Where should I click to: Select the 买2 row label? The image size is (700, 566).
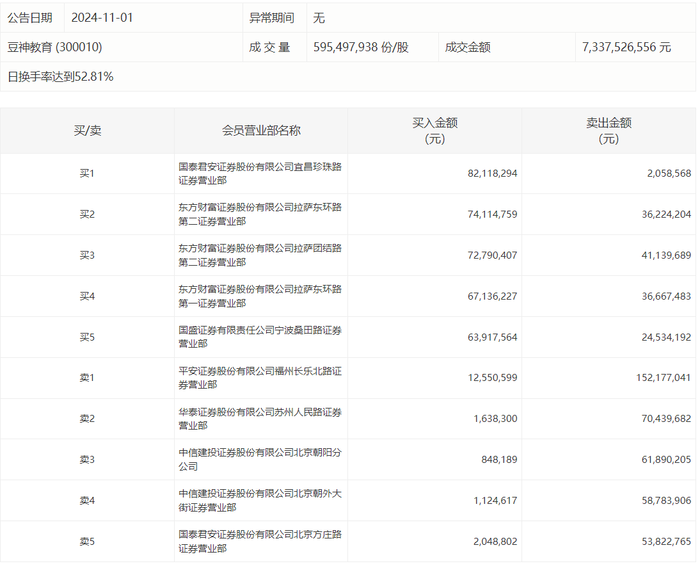[87, 215]
